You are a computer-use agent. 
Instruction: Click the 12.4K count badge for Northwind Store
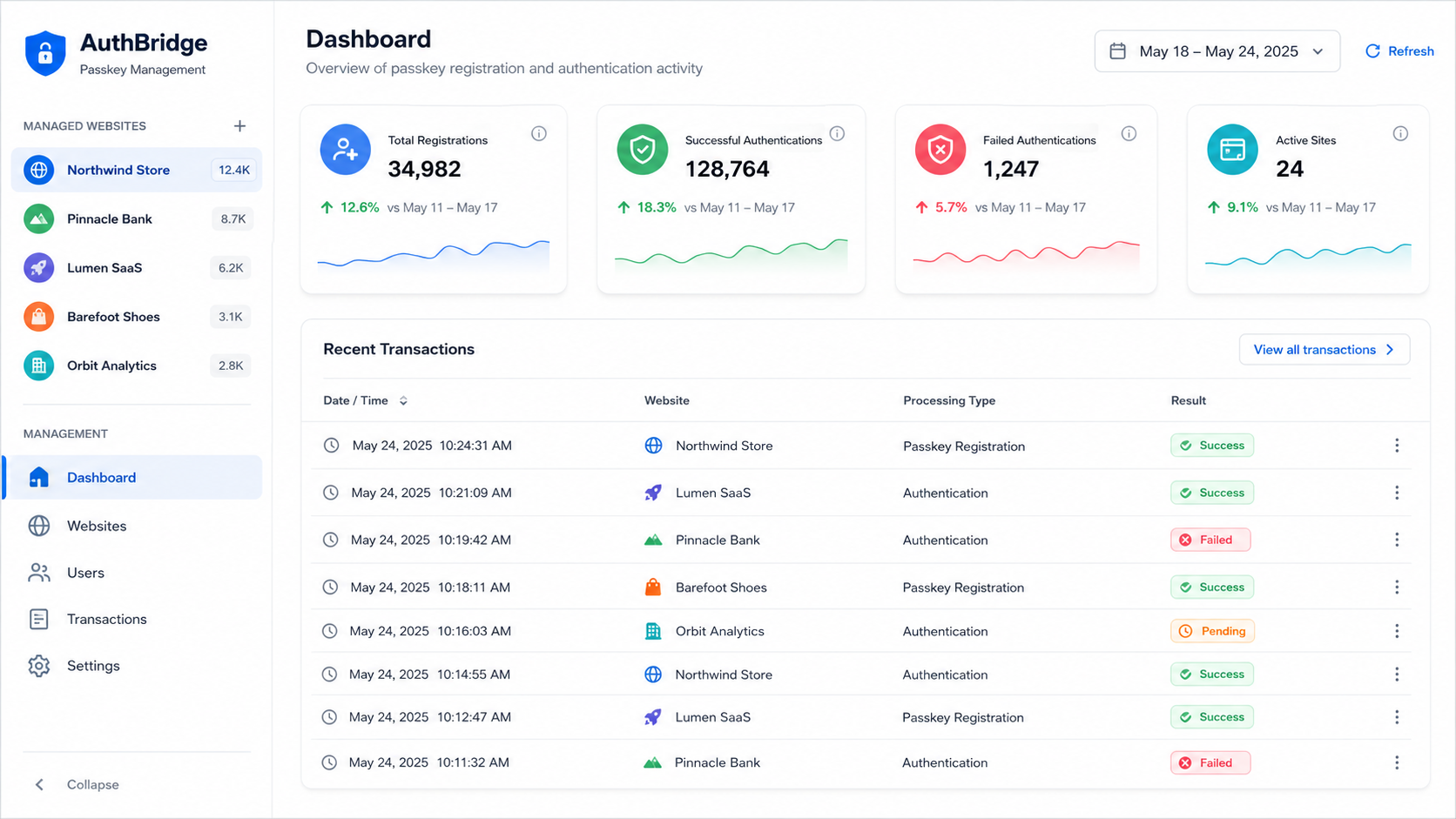(x=234, y=170)
